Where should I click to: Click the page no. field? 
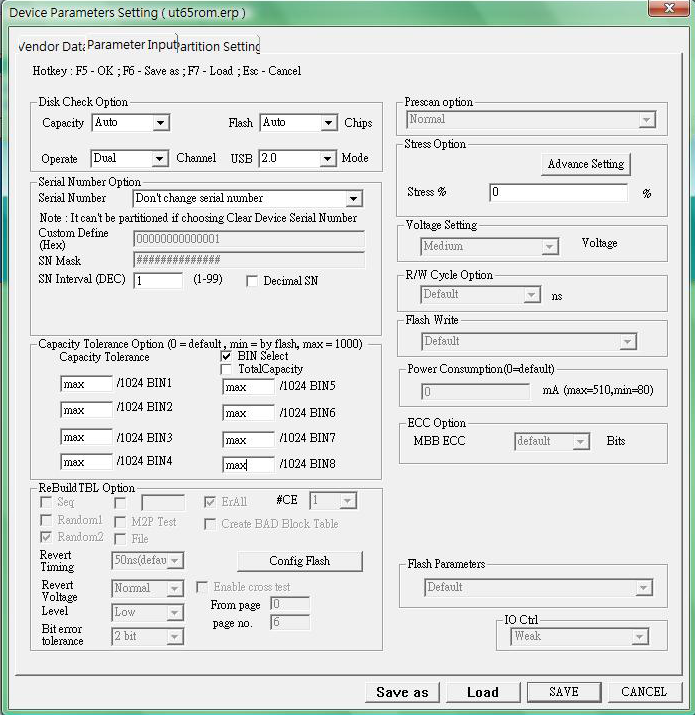pyautogui.click(x=290, y=622)
